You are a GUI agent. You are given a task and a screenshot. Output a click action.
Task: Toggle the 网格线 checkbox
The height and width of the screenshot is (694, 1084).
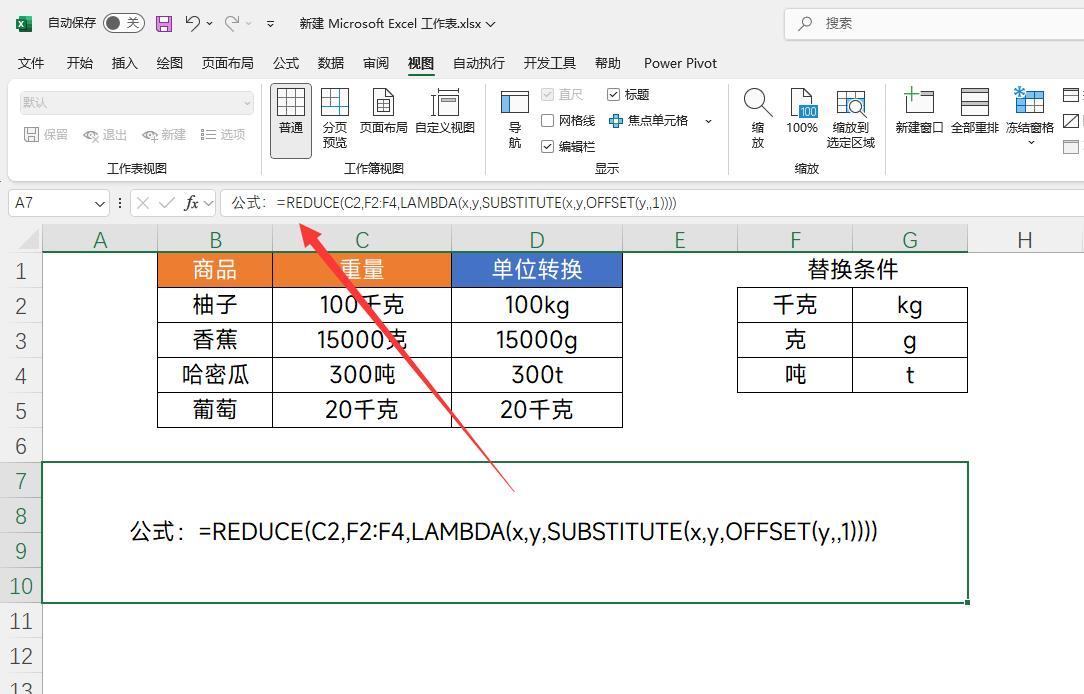click(x=548, y=121)
